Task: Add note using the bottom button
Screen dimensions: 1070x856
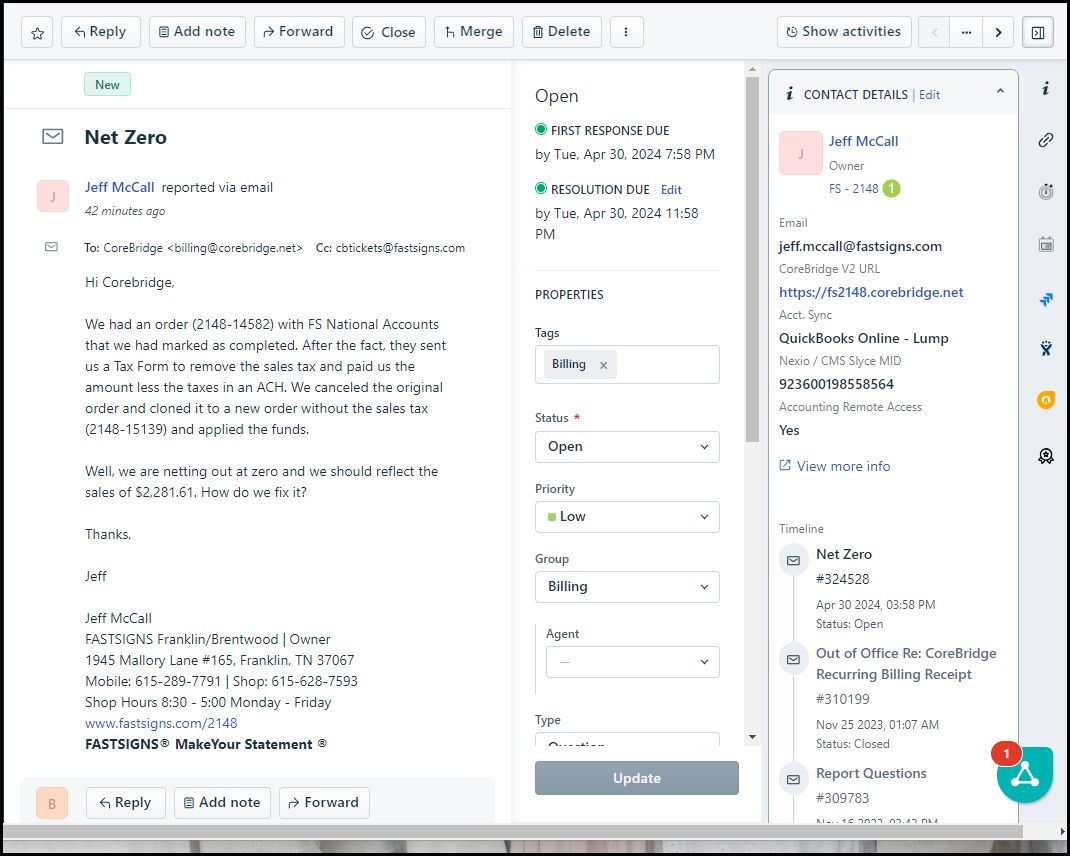Action: 222,803
